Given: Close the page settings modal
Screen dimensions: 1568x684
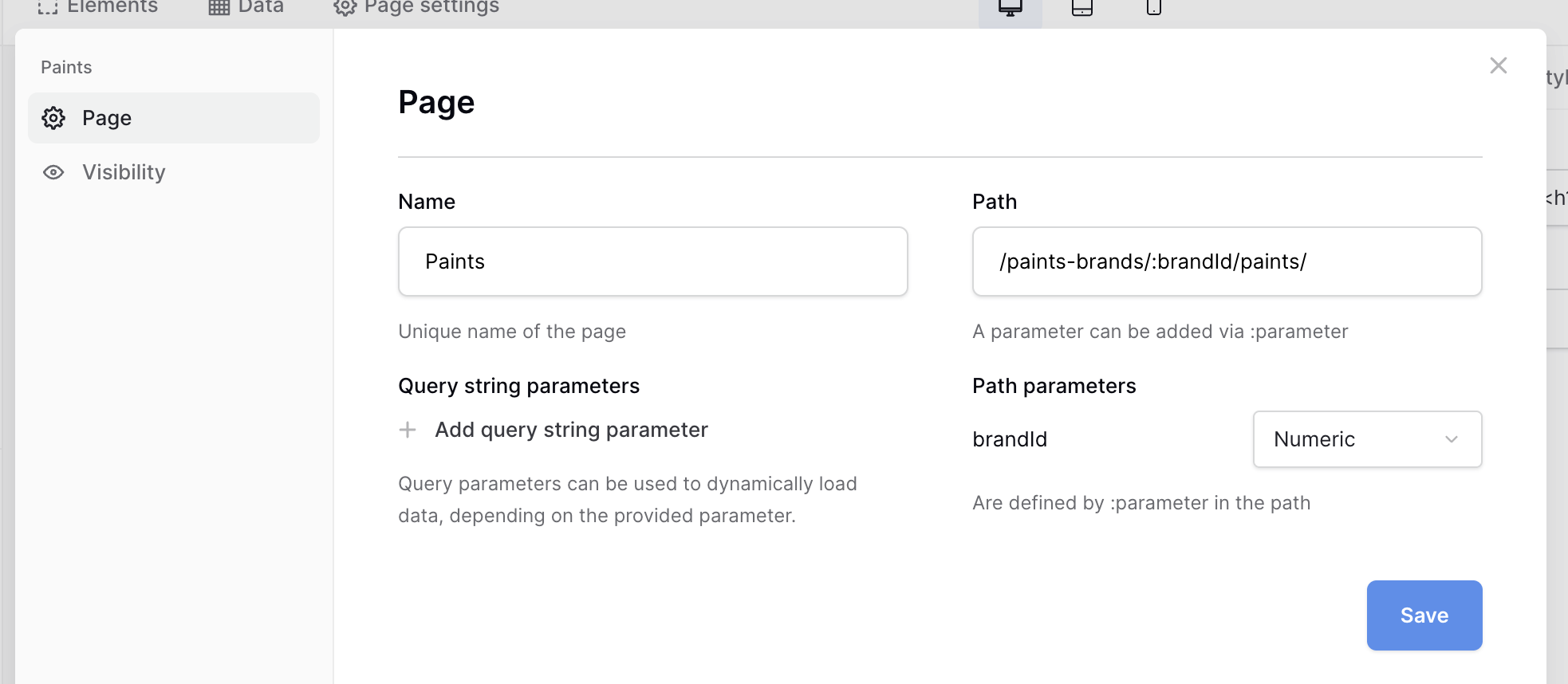Looking at the screenshot, I should [1498, 65].
